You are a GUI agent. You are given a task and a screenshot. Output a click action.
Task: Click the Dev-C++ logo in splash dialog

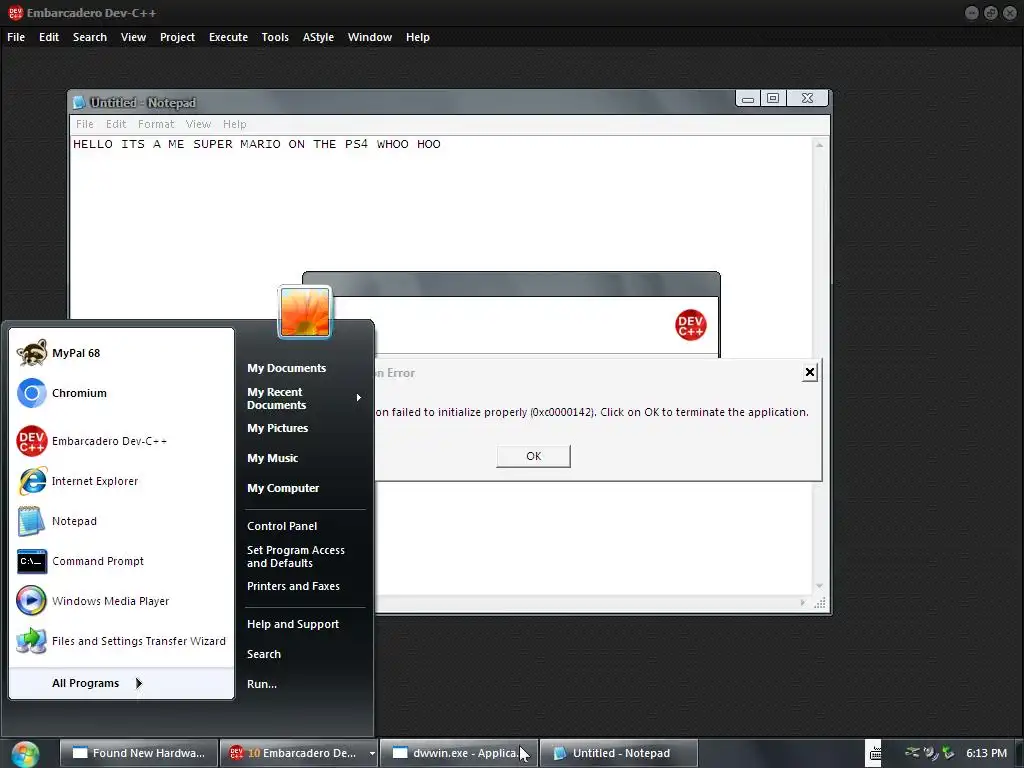click(690, 325)
